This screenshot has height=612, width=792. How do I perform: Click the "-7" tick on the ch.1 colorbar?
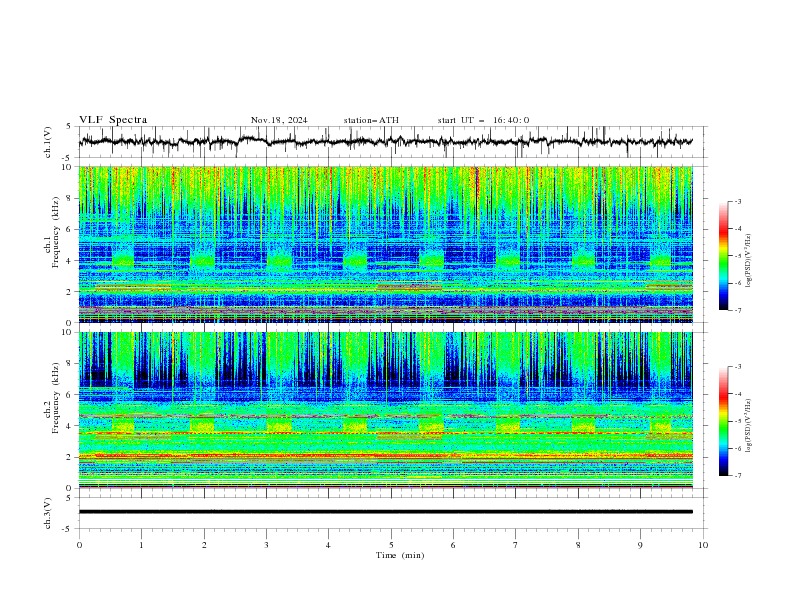(x=737, y=310)
